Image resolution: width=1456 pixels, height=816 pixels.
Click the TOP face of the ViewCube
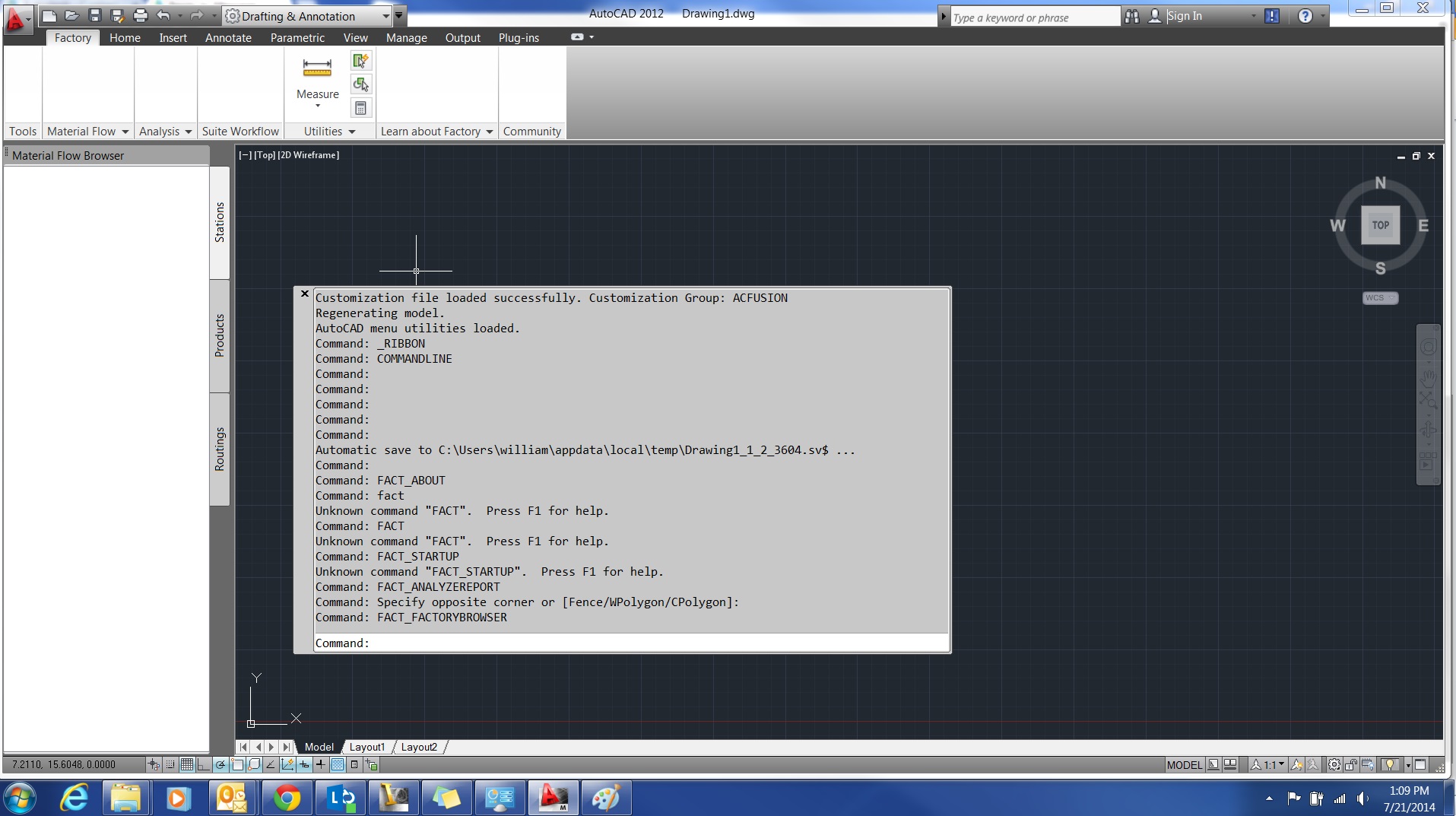pyautogui.click(x=1380, y=225)
